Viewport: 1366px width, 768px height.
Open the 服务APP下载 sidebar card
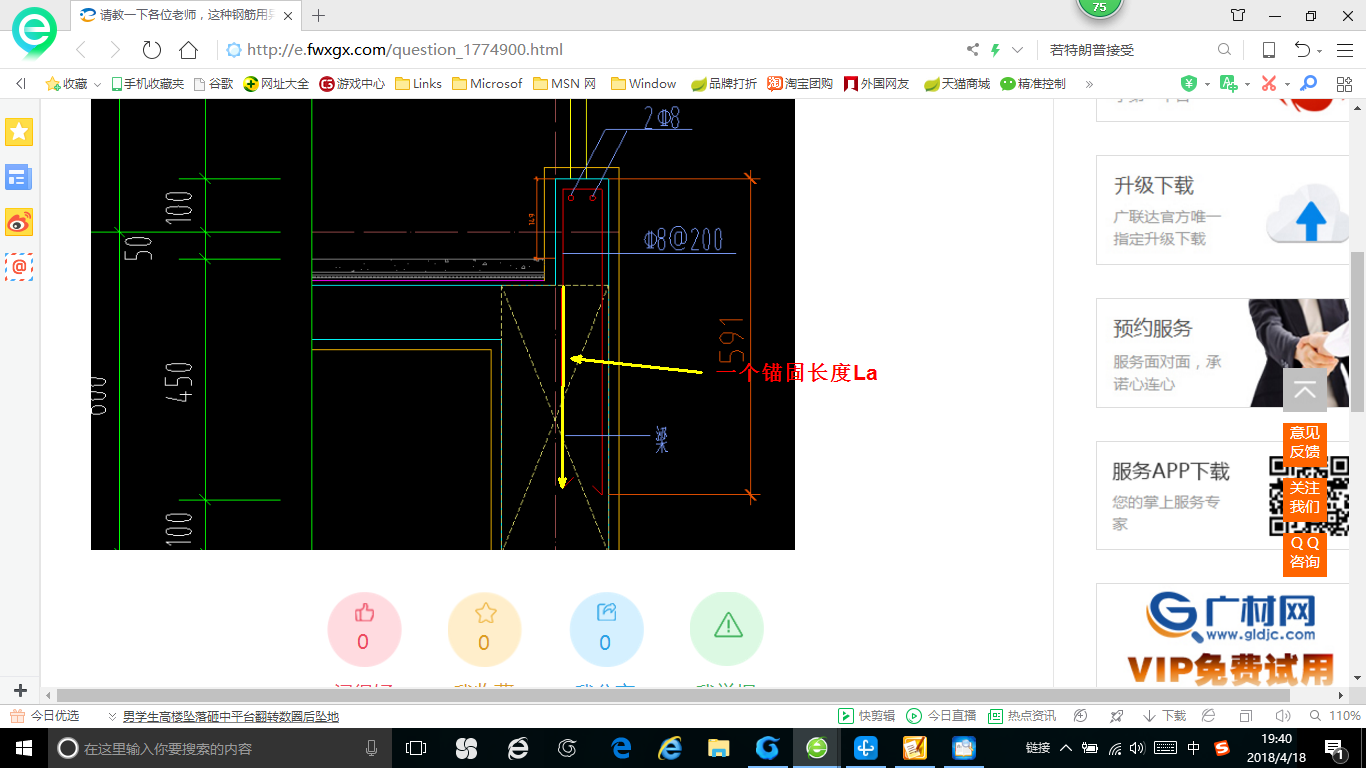click(1222, 495)
